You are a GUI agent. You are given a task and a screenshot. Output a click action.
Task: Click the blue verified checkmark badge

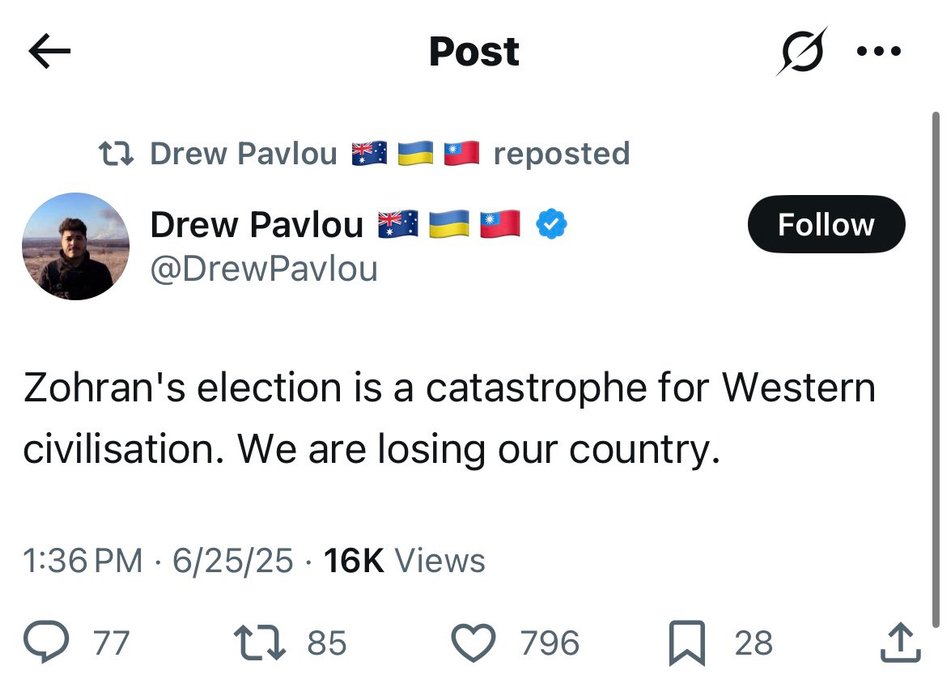coord(551,225)
